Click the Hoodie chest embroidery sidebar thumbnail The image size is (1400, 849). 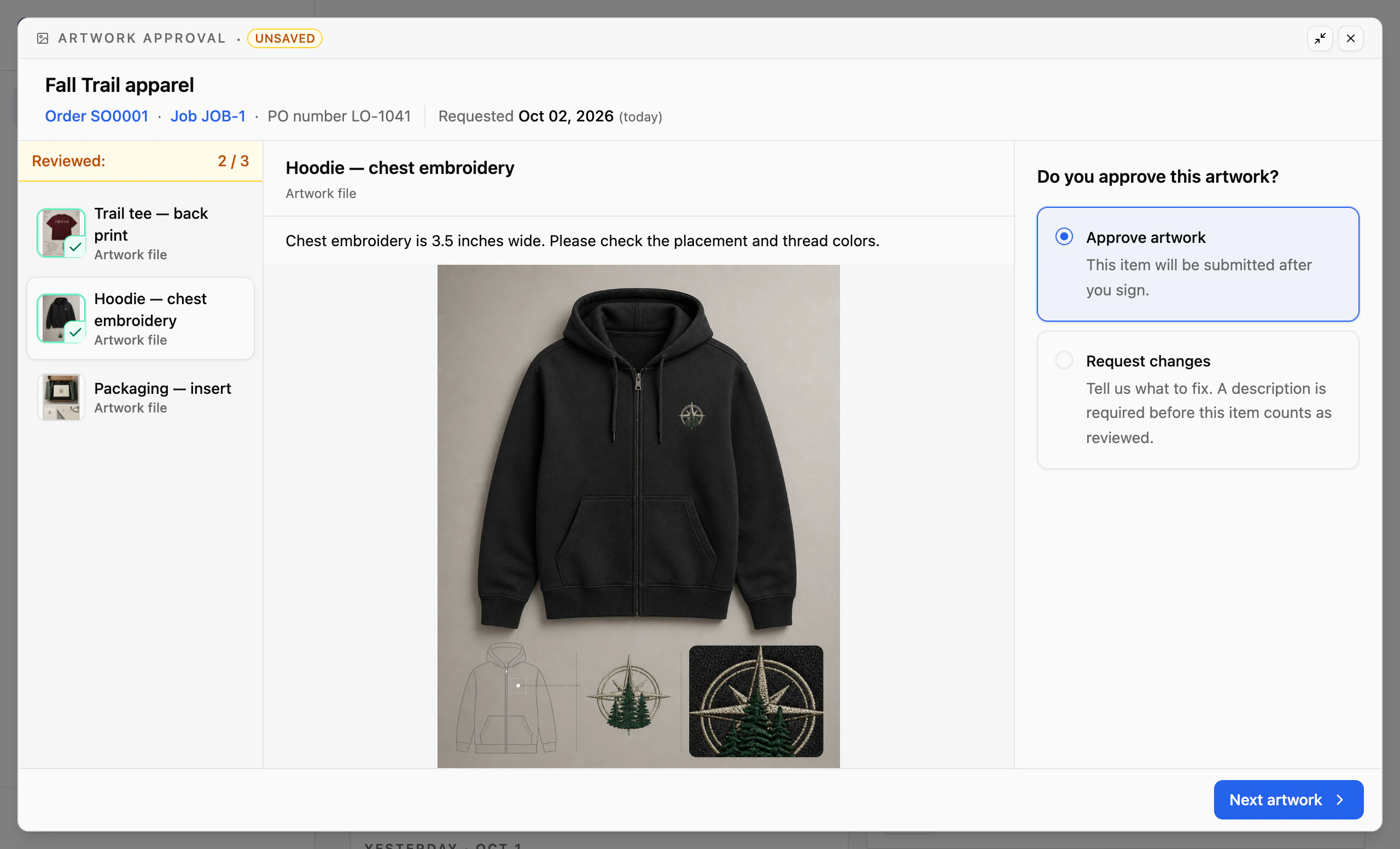pos(61,318)
